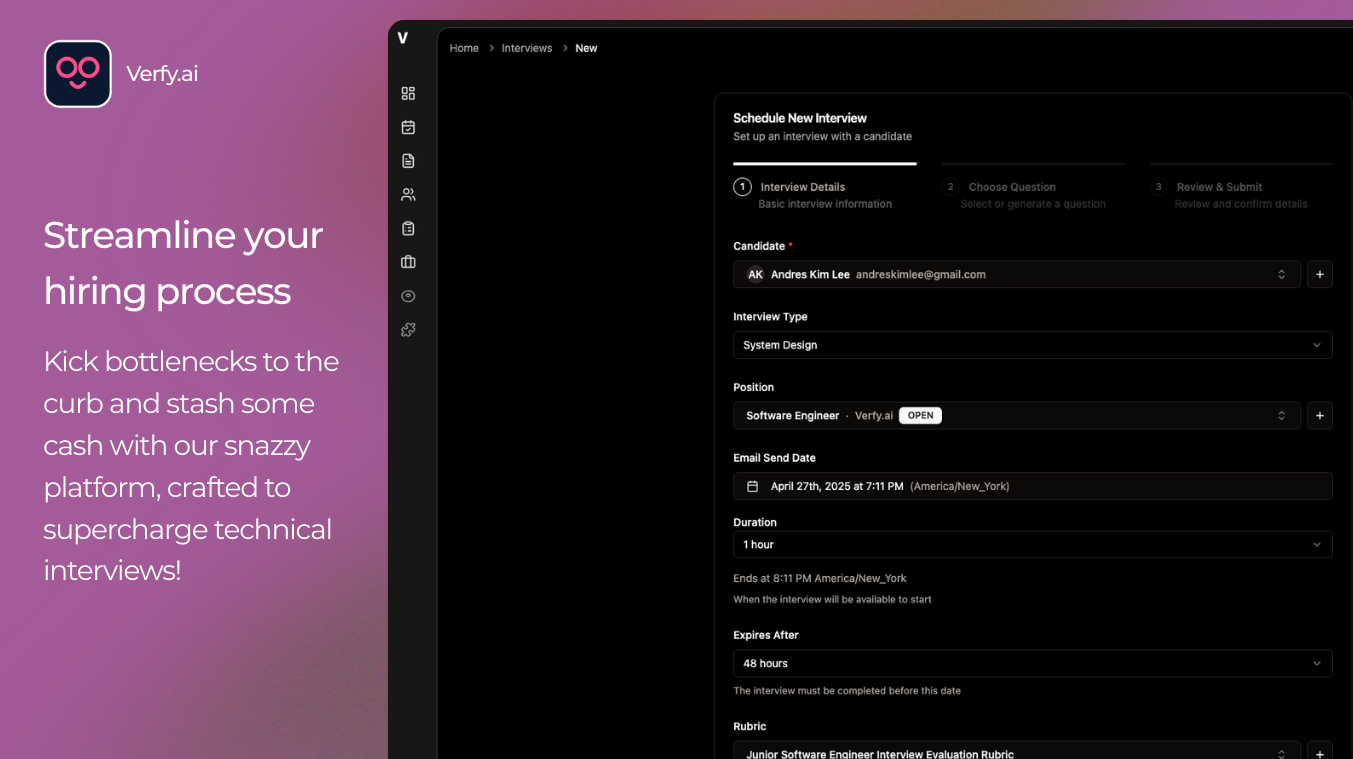This screenshot has width=1353, height=759.
Task: Select step 1 Interview Details
Action: point(825,186)
